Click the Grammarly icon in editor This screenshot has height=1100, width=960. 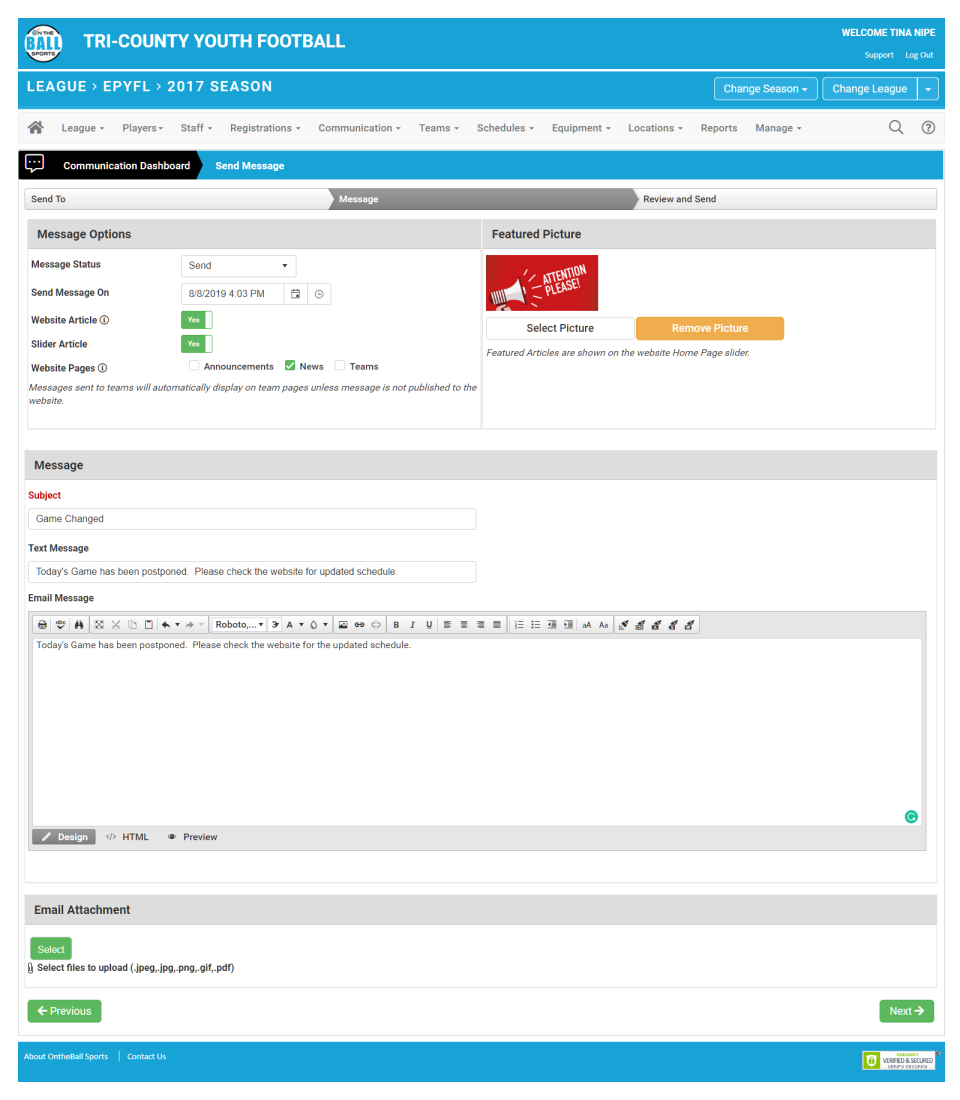tap(911, 817)
